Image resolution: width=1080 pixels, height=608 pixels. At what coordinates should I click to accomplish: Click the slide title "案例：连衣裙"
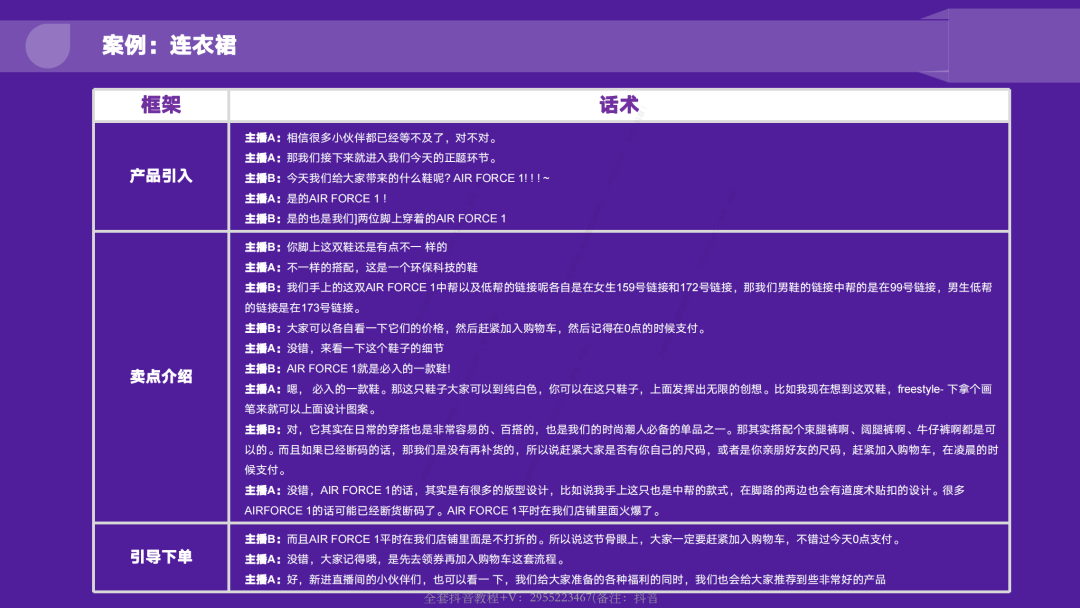click(169, 45)
